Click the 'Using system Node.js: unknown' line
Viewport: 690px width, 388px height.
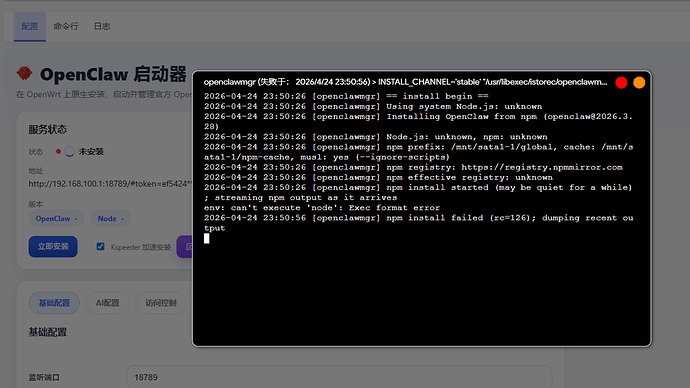(373, 106)
